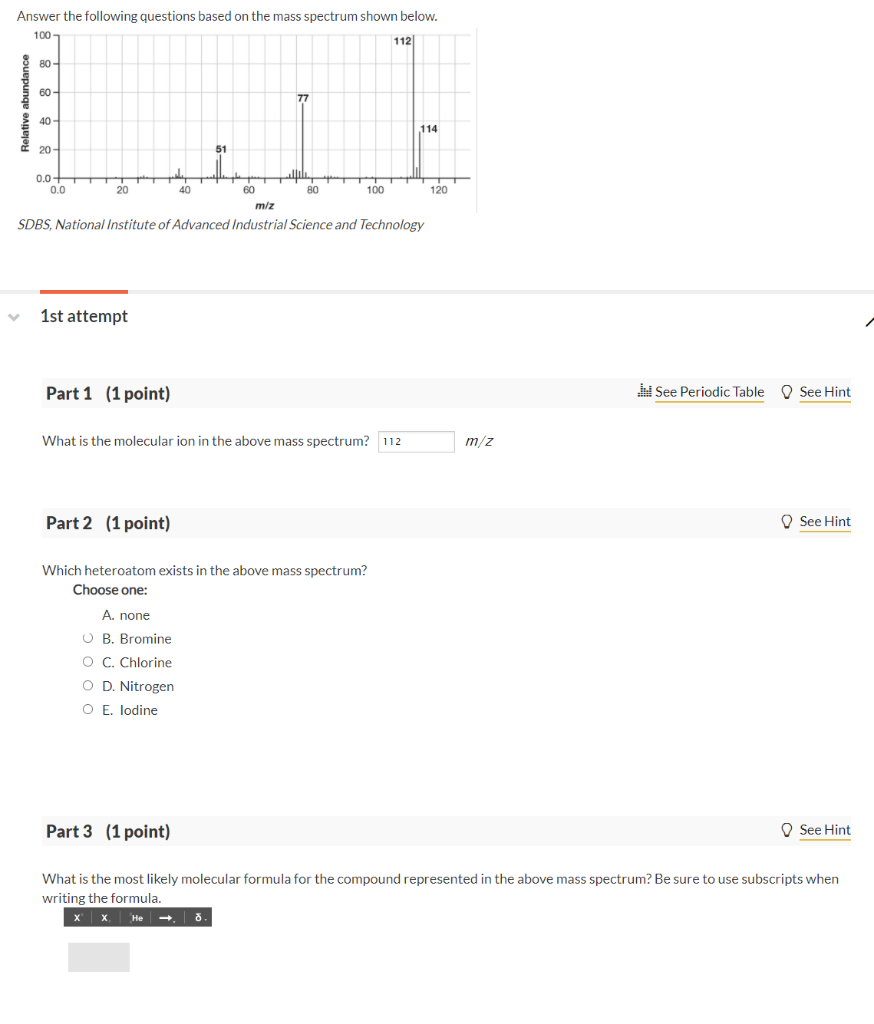Select the subscript formatting icon

click(x=105, y=917)
